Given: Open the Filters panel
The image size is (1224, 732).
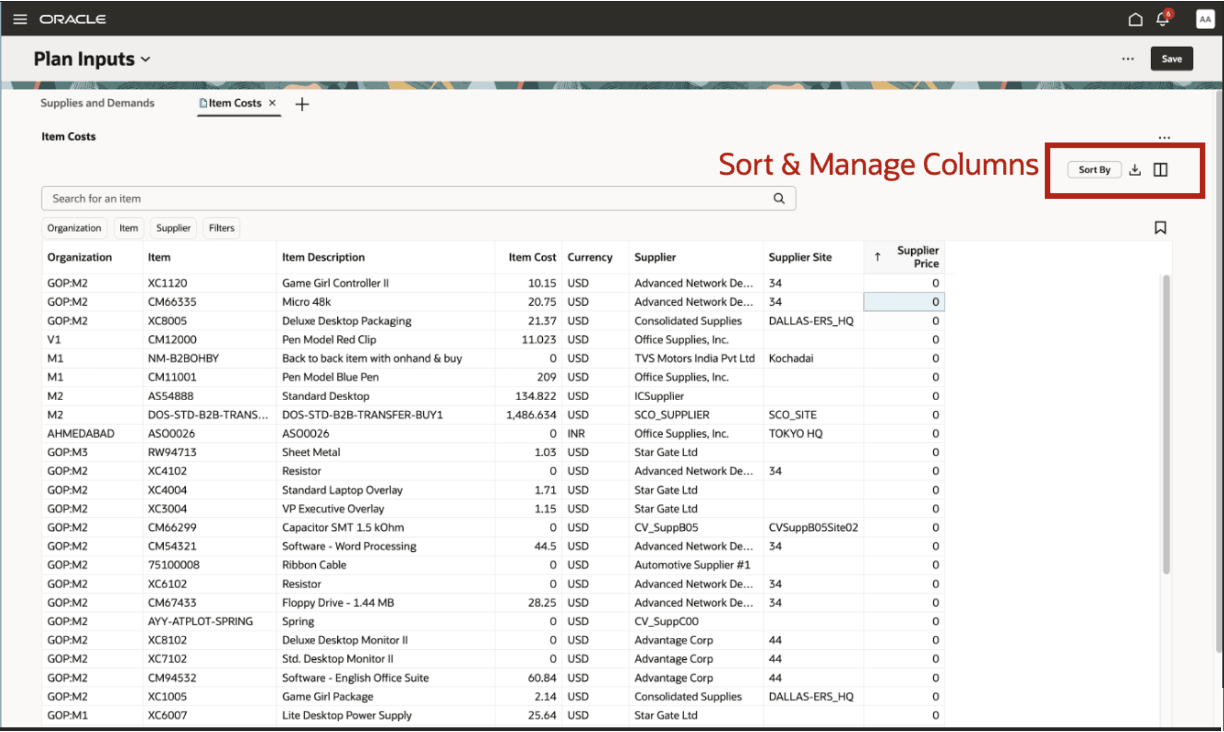Looking at the screenshot, I should click(221, 228).
